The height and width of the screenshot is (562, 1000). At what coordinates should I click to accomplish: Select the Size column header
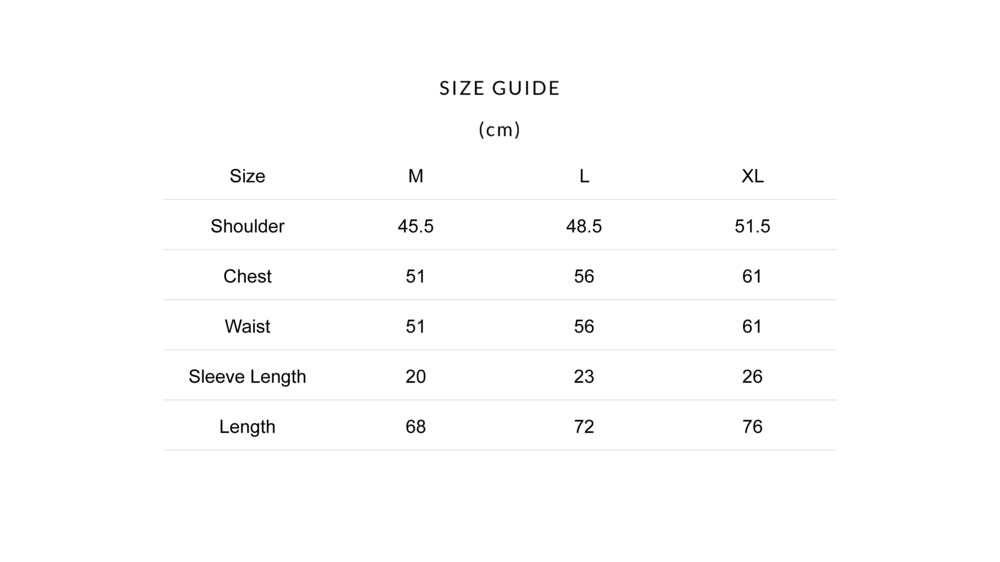(x=247, y=176)
